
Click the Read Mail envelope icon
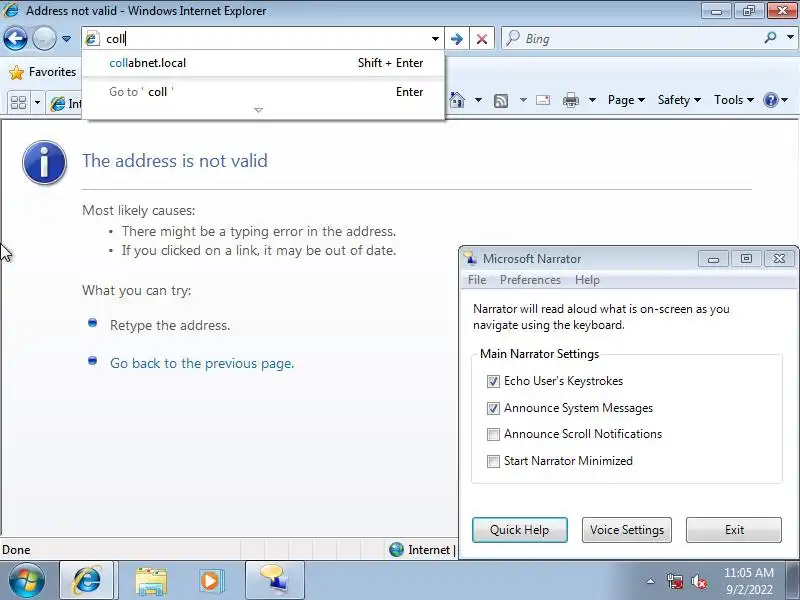[x=543, y=100]
